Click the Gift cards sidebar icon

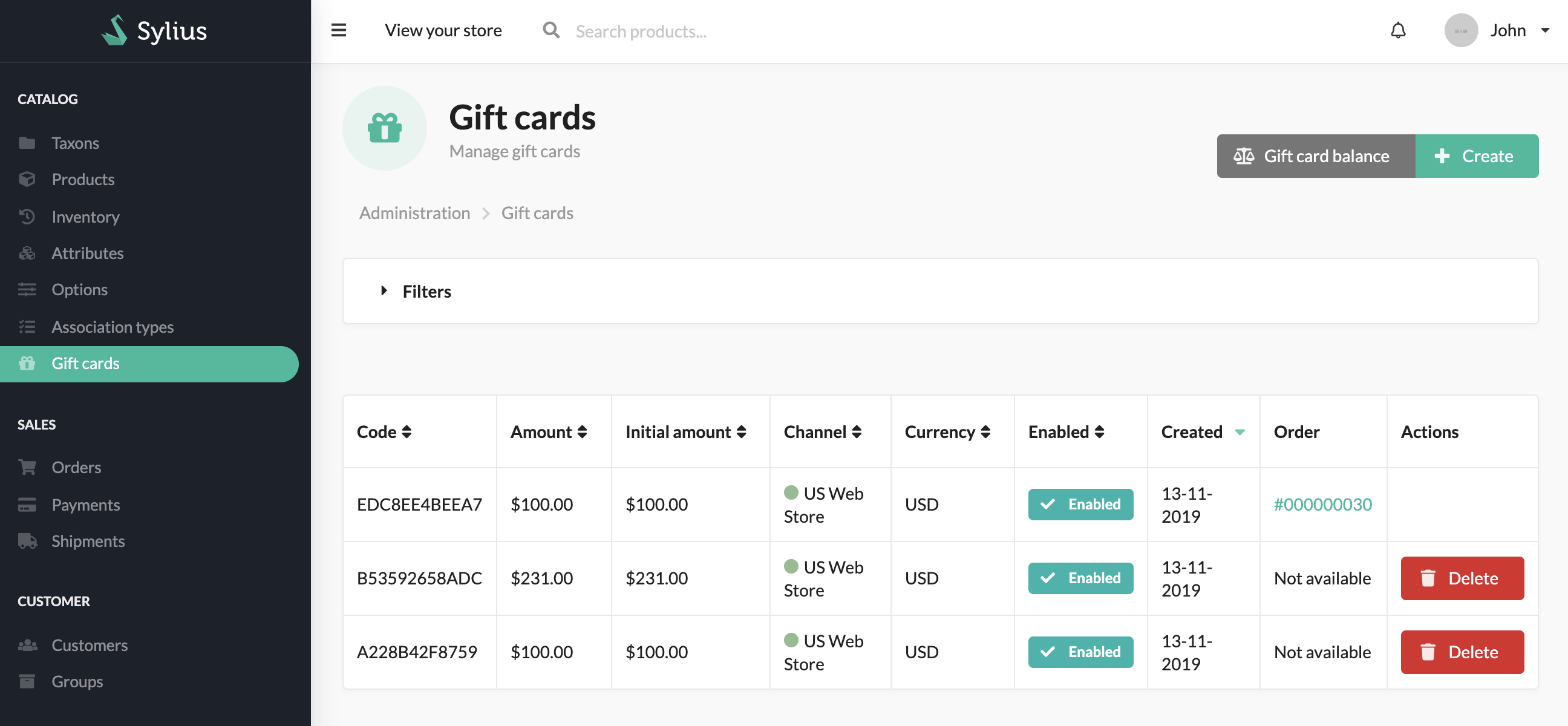27,362
